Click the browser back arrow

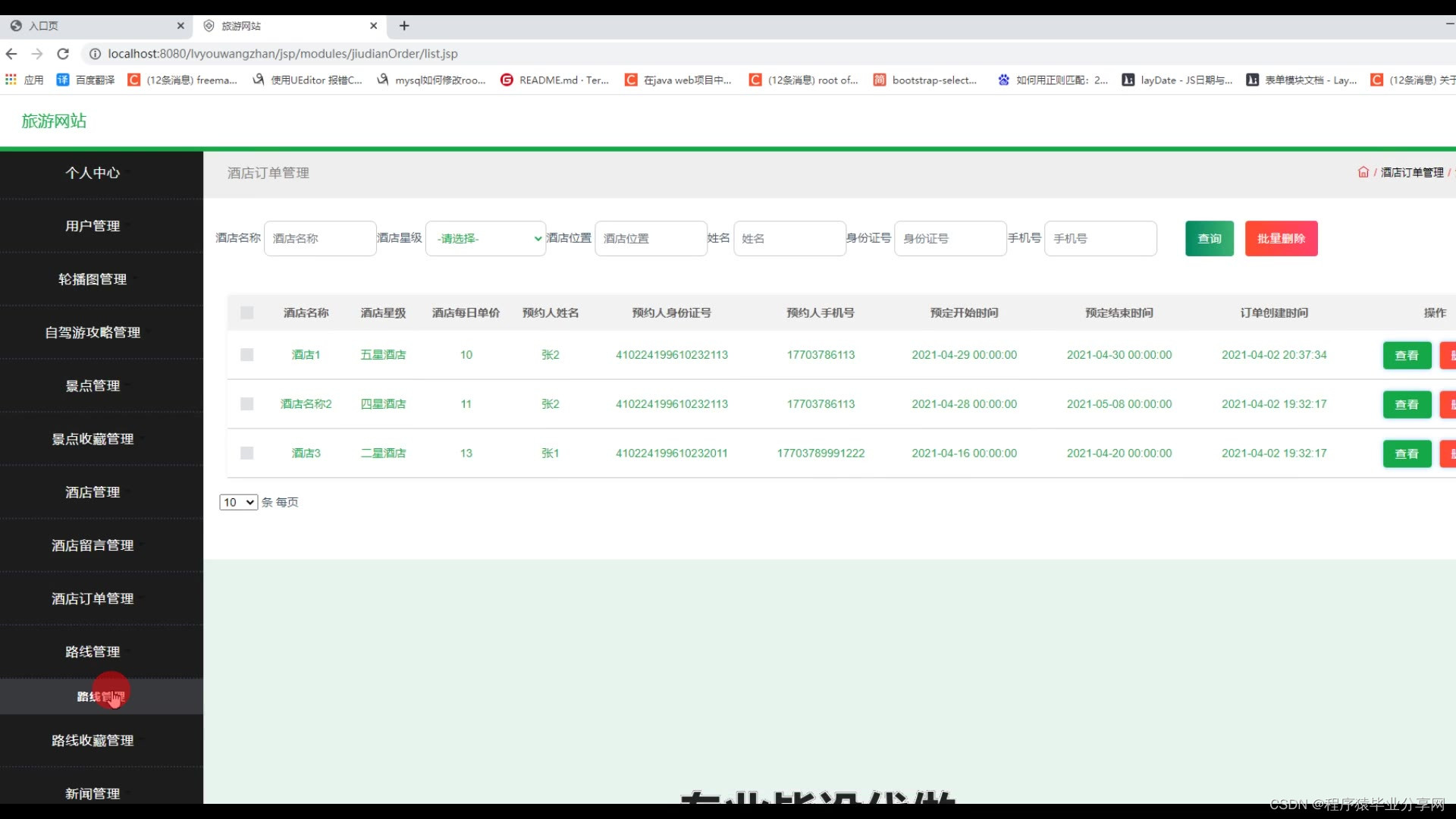click(11, 54)
